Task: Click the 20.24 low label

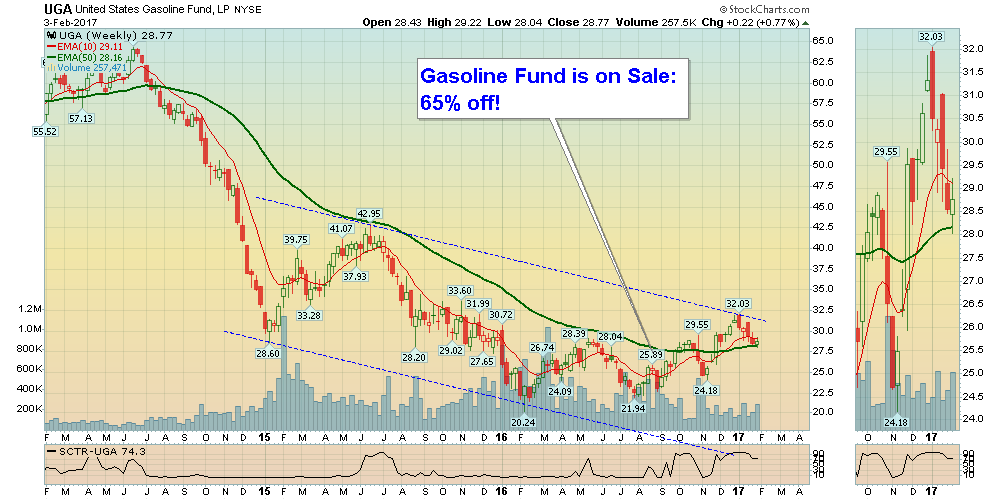Action: (x=523, y=422)
